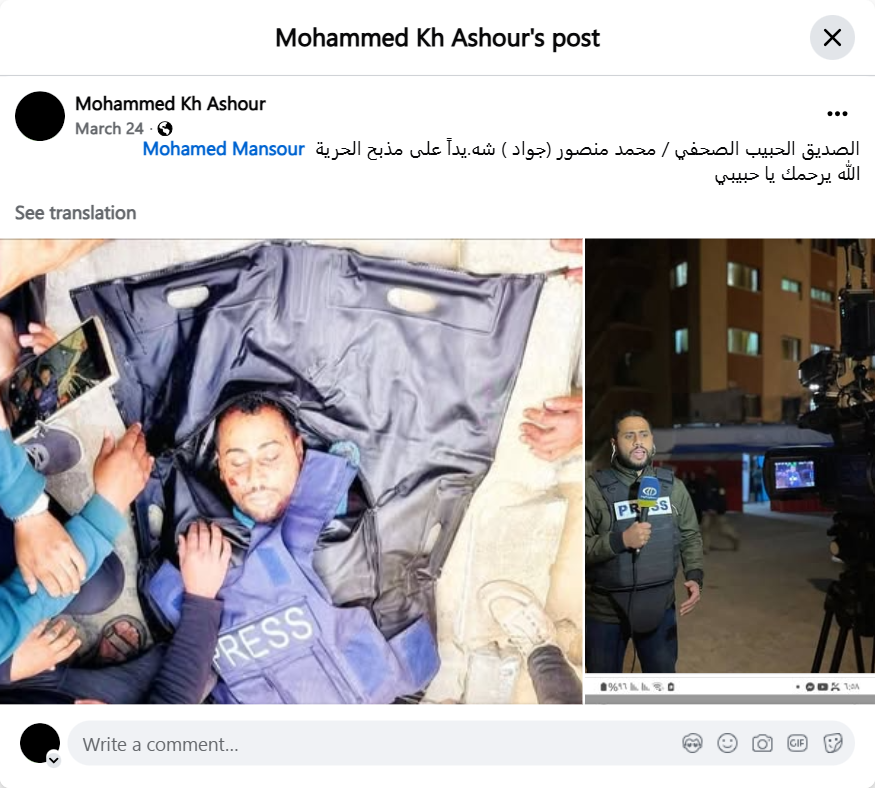Click Mohammed Kh Ashour's profile picture
The height and width of the screenshot is (788, 875).
click(x=40, y=116)
